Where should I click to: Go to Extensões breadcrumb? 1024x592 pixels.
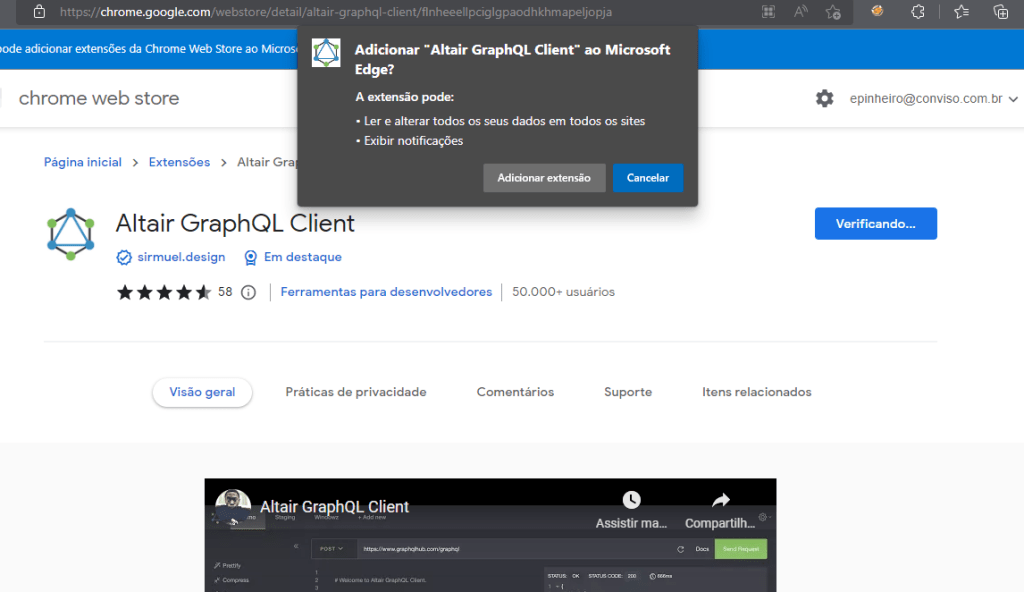click(179, 162)
